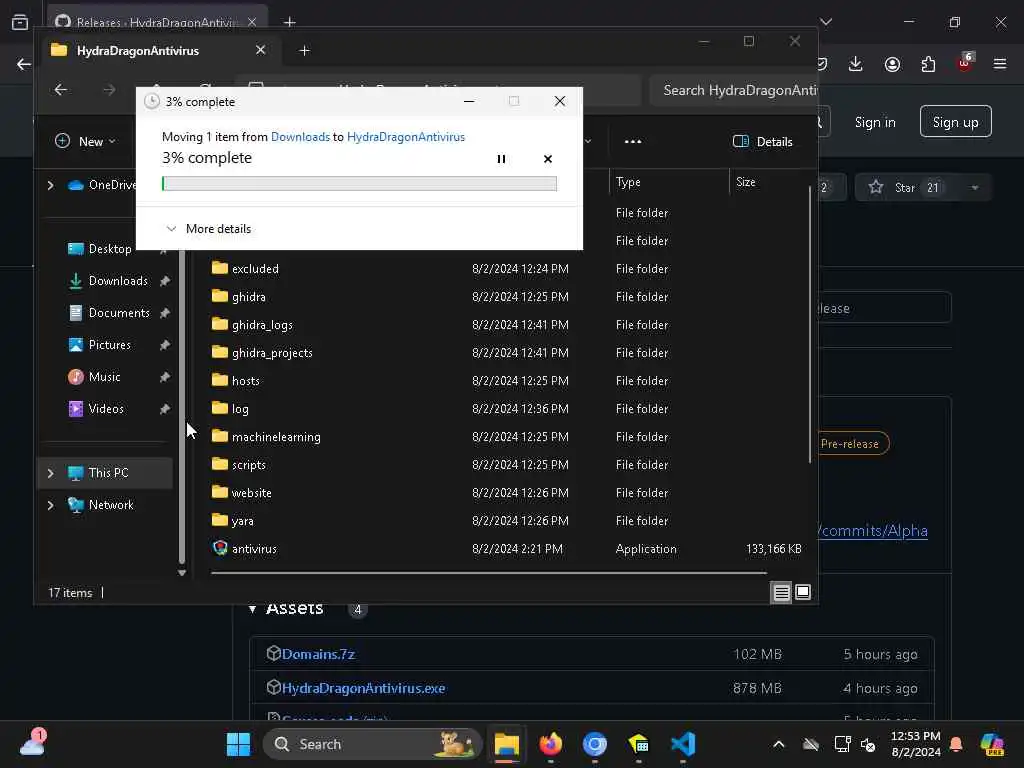
Task: Open Windows Start menu
Action: click(238, 744)
